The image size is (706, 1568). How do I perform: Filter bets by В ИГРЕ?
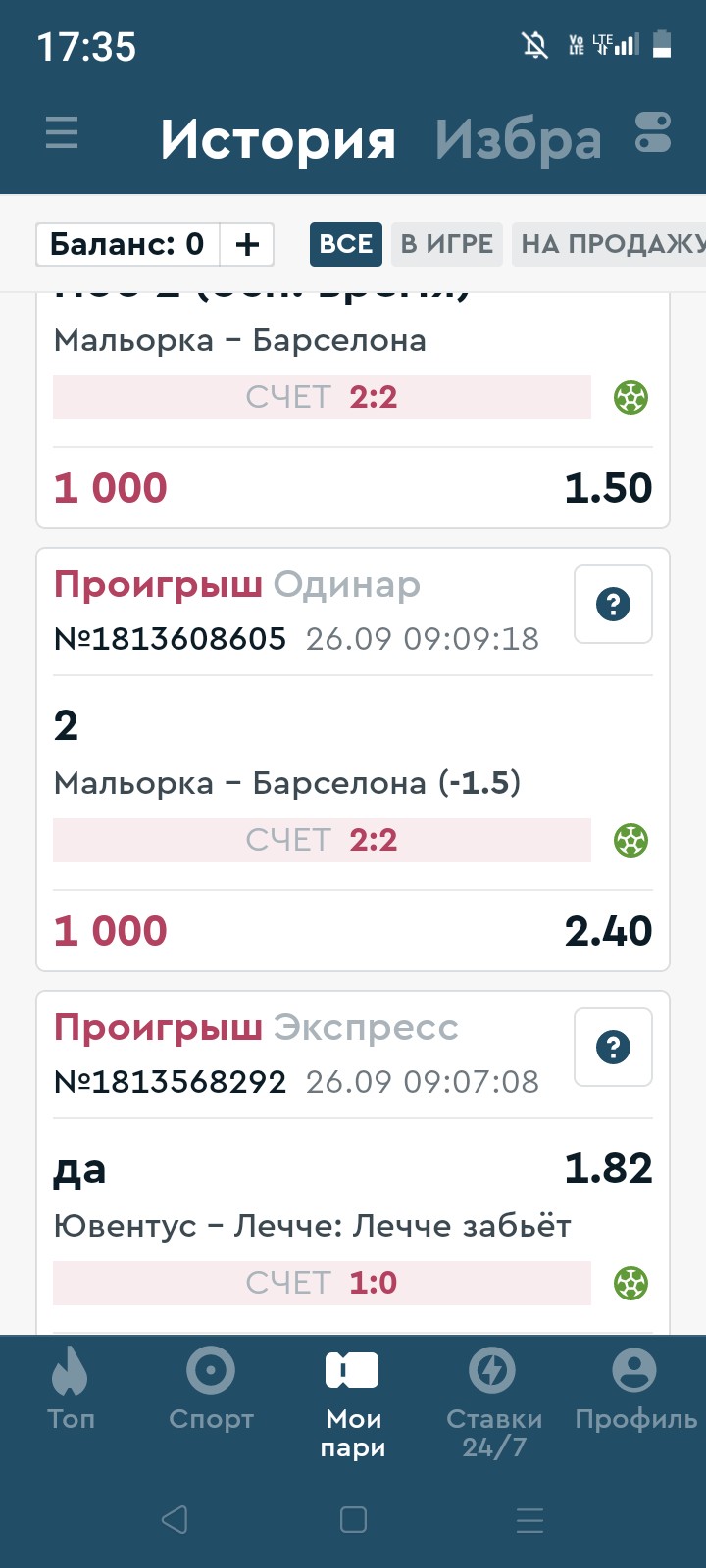(x=447, y=244)
